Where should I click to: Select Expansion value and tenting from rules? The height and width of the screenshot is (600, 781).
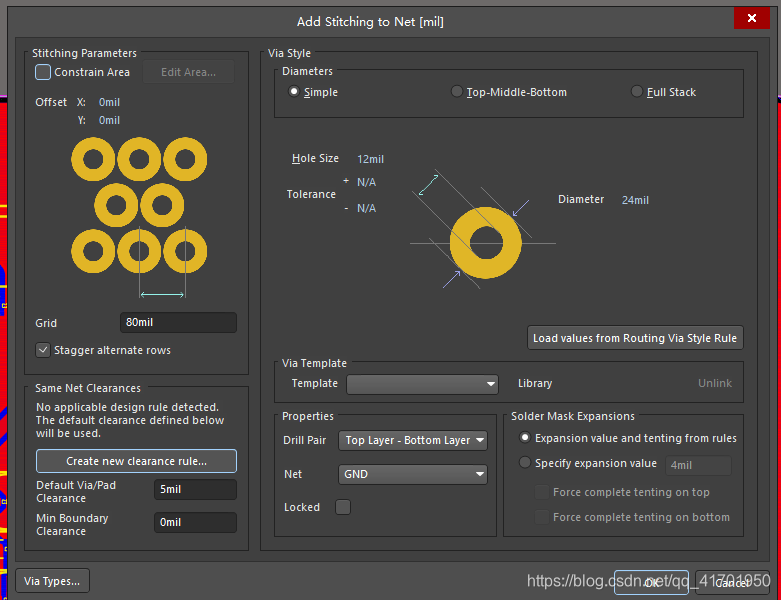click(525, 438)
